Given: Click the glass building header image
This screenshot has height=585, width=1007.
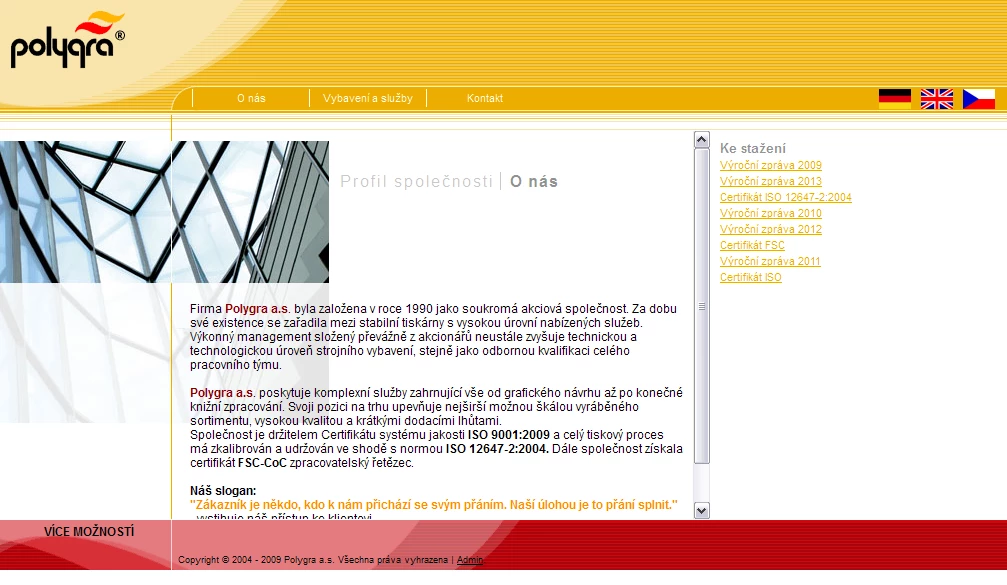Looking at the screenshot, I should click(x=164, y=212).
